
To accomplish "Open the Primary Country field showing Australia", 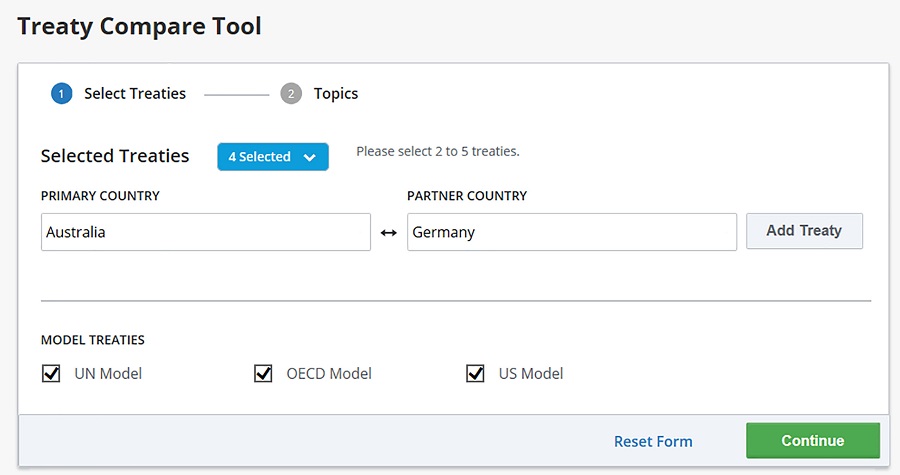I will pos(205,232).
